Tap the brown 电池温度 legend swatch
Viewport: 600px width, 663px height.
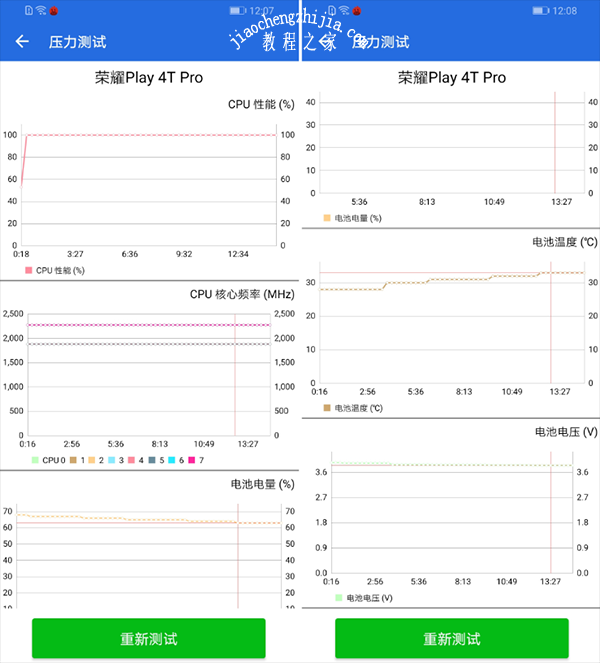(x=327, y=408)
